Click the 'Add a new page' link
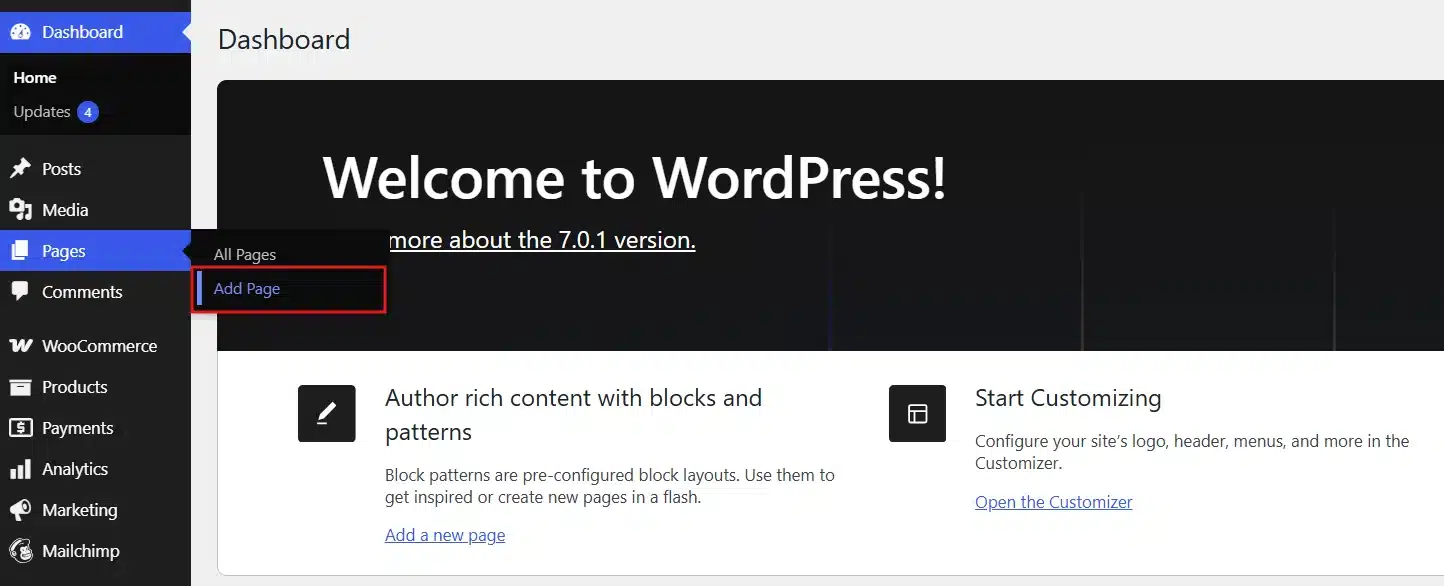The height and width of the screenshot is (586, 1444). (x=445, y=535)
